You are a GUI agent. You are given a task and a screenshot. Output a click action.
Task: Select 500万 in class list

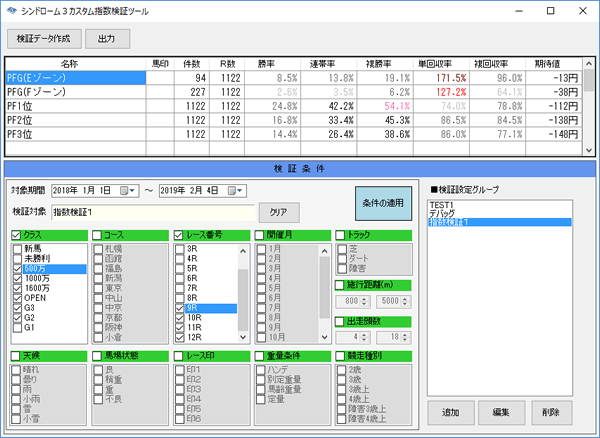pyautogui.click(x=54, y=269)
